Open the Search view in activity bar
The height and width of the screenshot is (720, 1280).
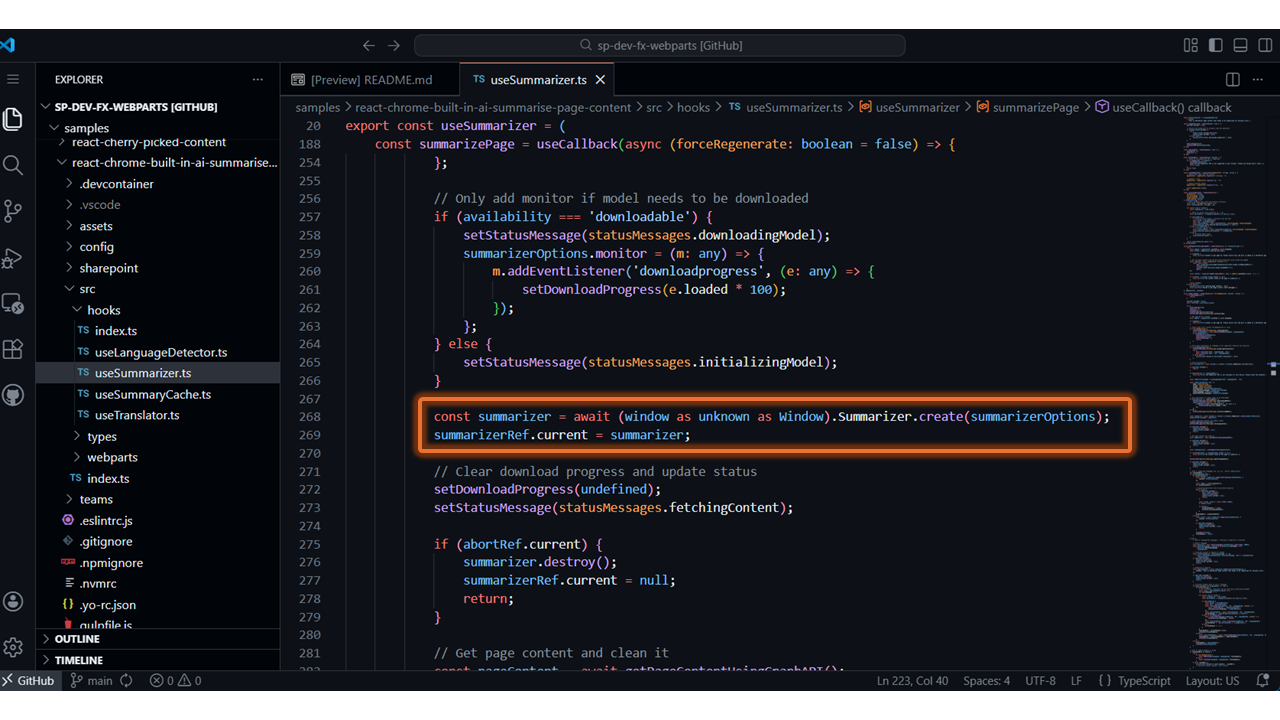[13, 165]
